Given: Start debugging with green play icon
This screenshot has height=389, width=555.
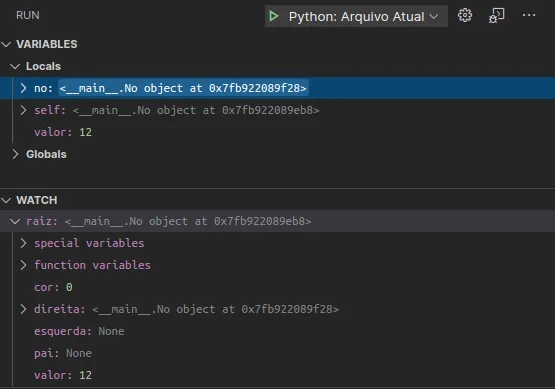Looking at the screenshot, I should point(273,16).
